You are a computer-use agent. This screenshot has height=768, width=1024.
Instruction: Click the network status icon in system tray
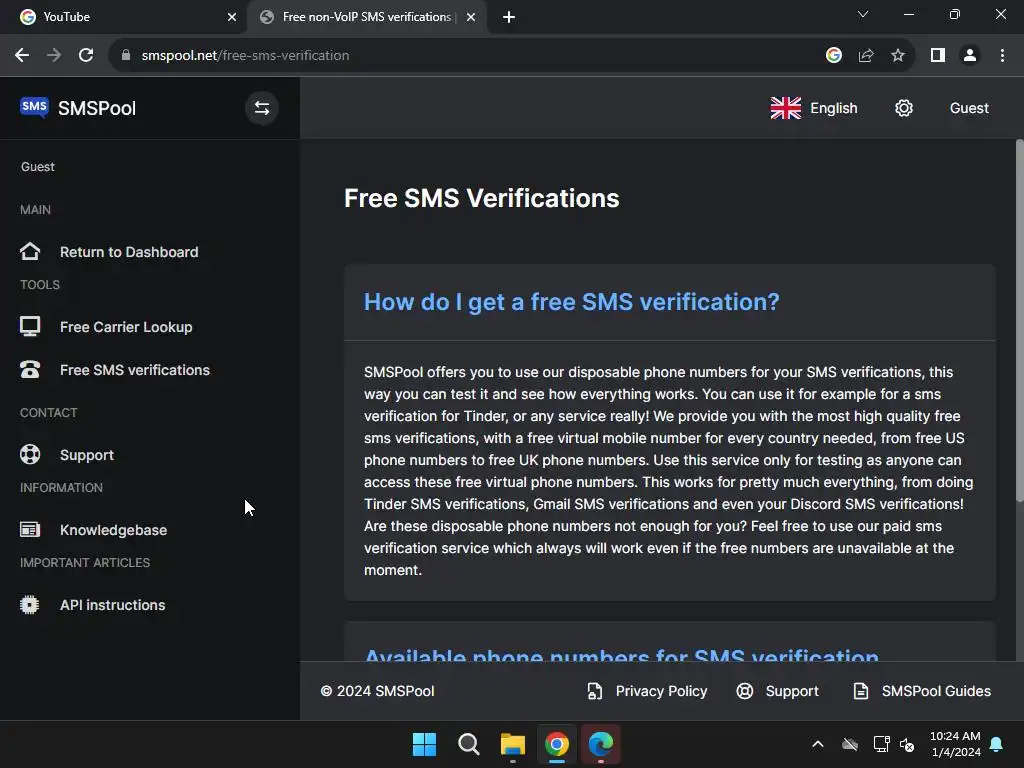pyautogui.click(x=882, y=744)
